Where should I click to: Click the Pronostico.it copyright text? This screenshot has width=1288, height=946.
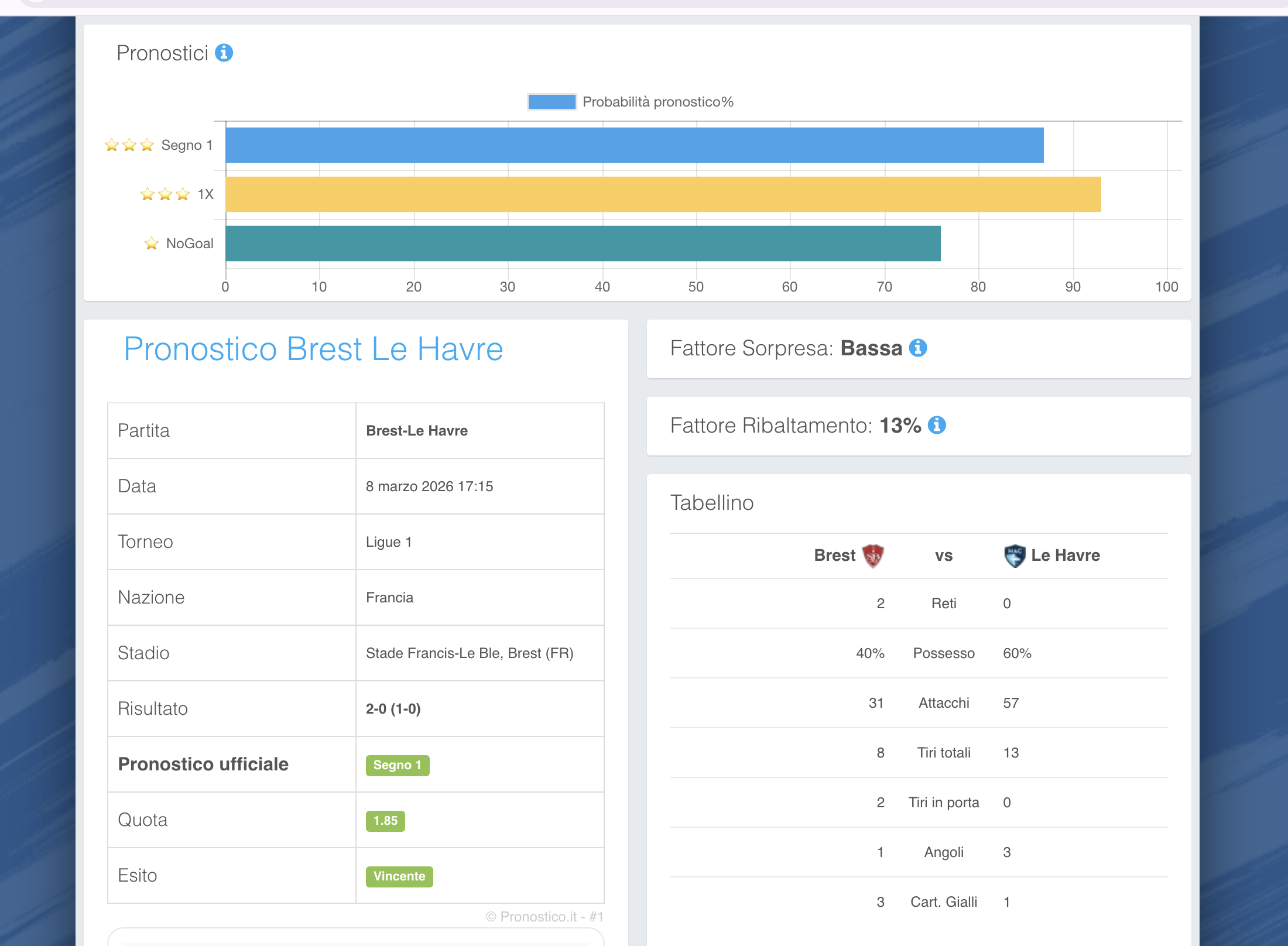tap(544, 917)
